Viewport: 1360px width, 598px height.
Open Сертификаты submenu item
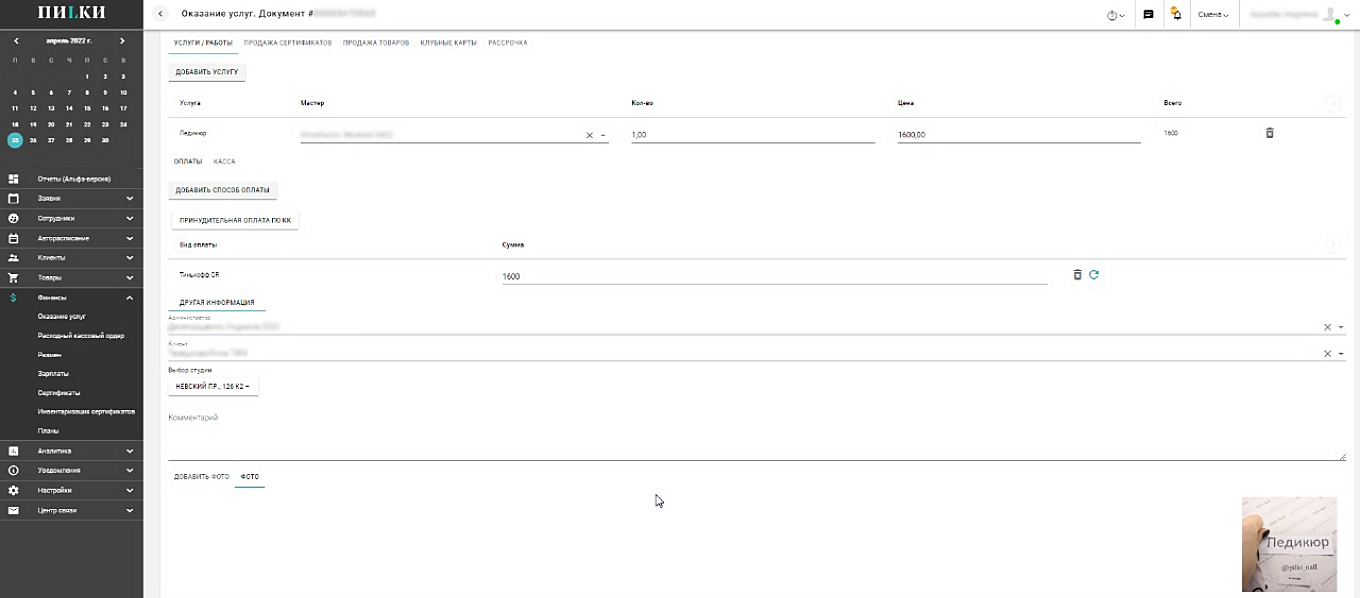[x=59, y=392]
